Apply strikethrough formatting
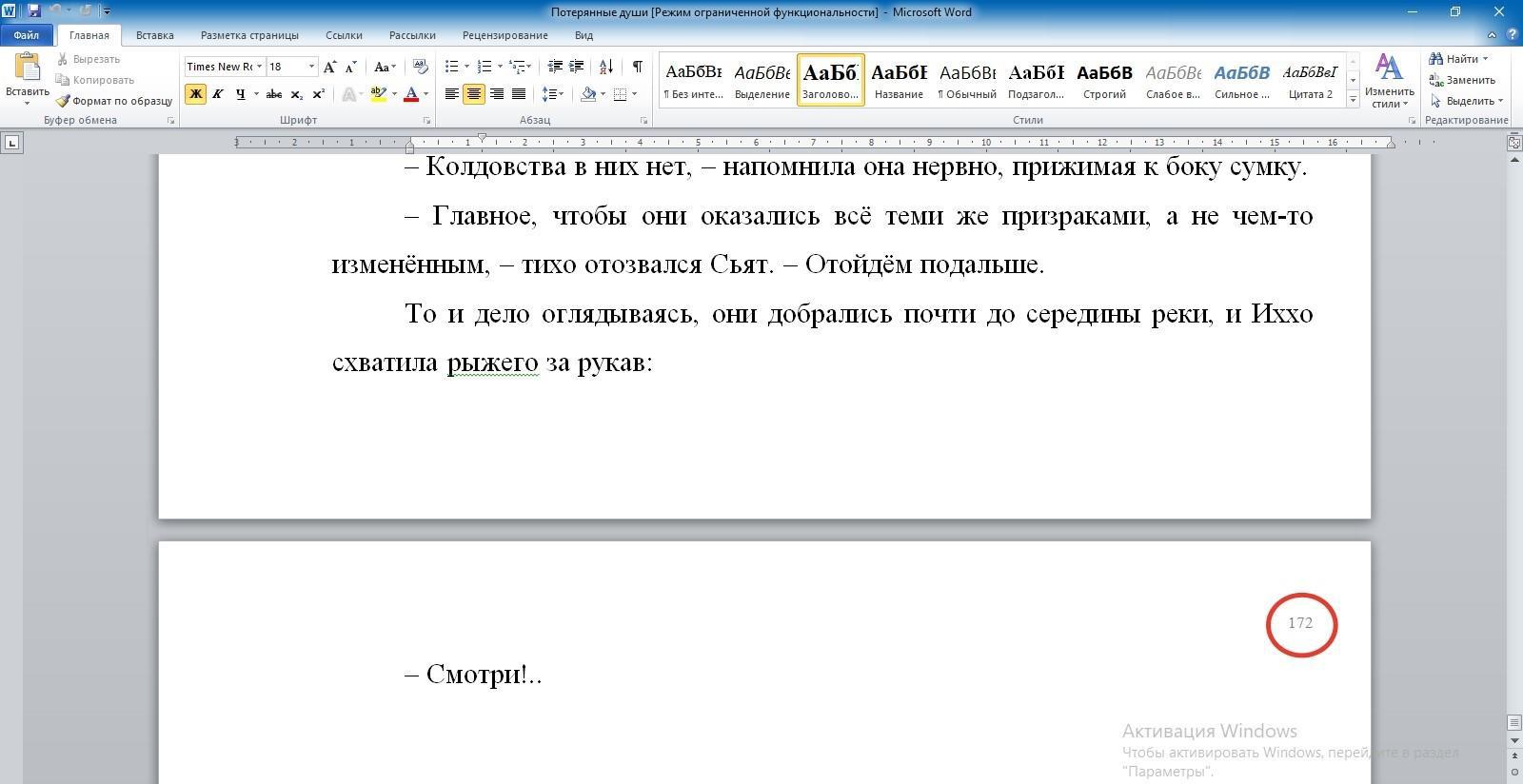The image size is (1523, 784). coord(274,94)
